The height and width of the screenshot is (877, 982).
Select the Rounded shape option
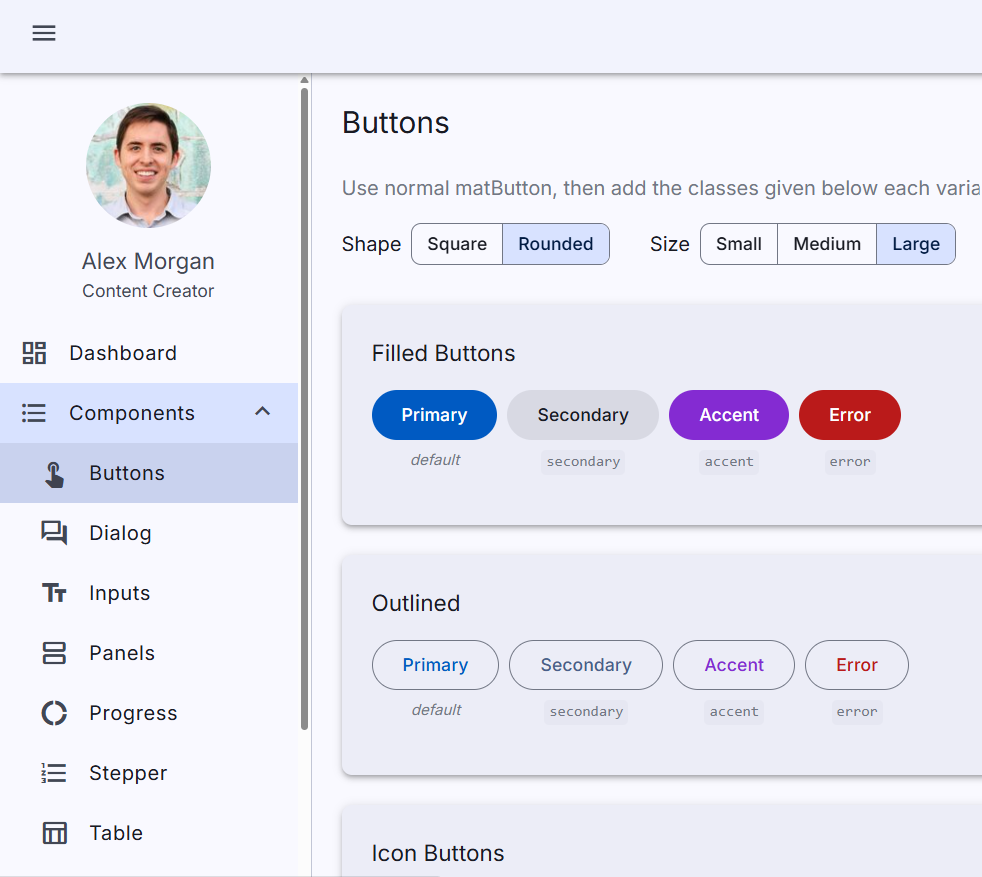click(556, 244)
